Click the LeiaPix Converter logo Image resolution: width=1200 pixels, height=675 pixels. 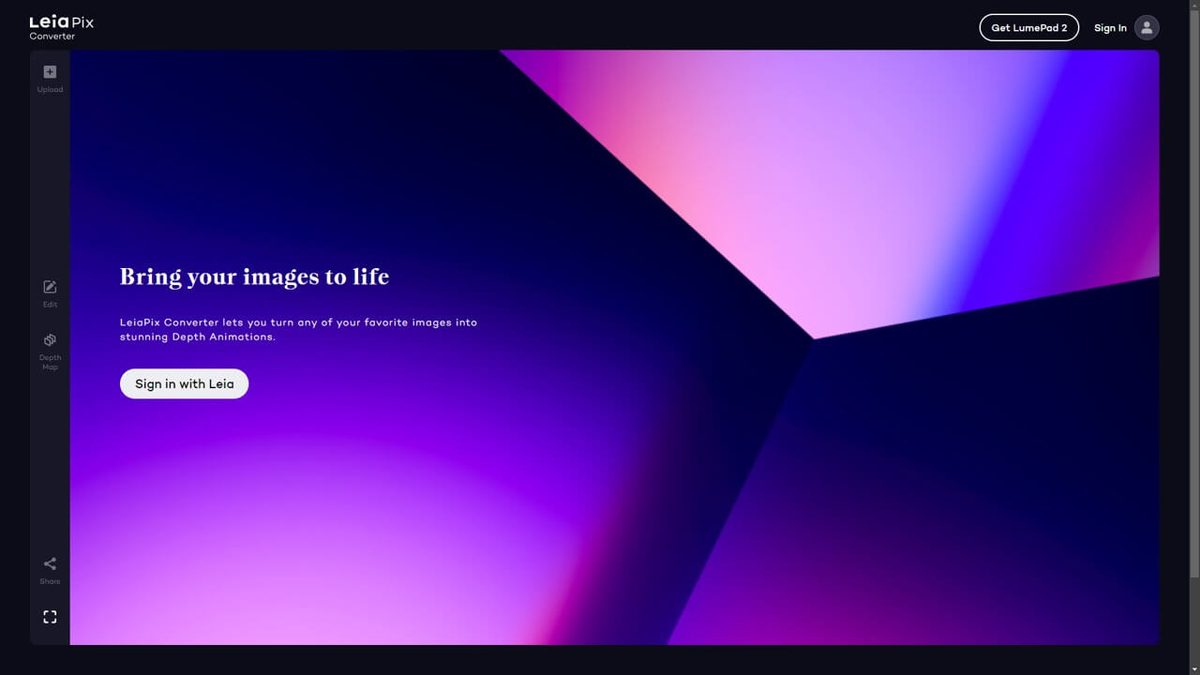61,27
